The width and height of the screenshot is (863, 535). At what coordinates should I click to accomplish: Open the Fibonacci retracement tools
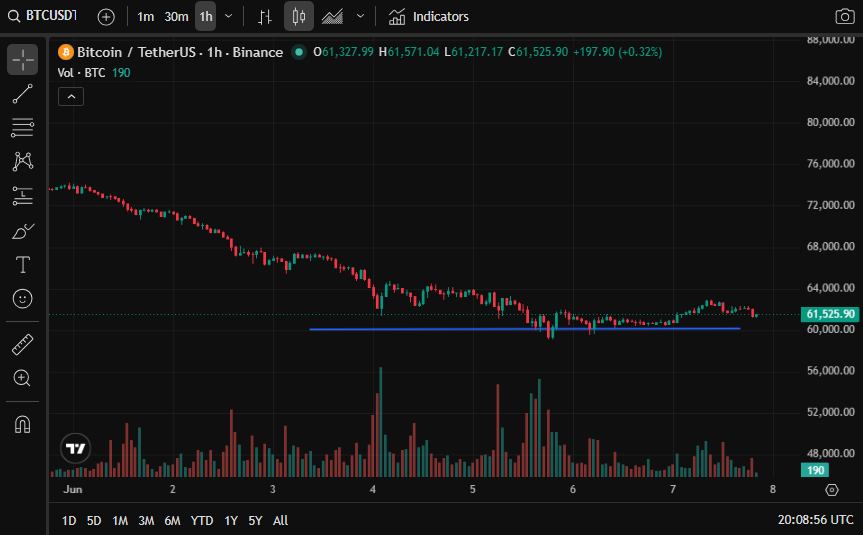tap(23, 128)
